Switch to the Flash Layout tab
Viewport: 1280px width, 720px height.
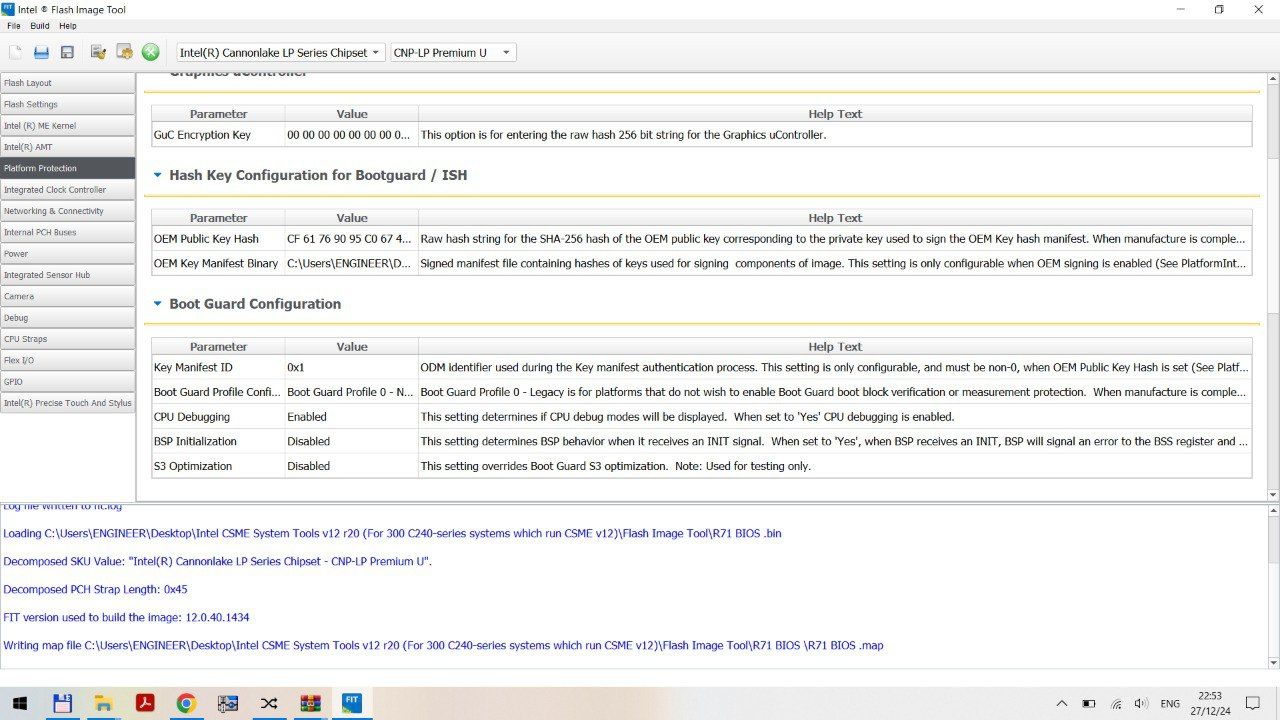pos(67,83)
